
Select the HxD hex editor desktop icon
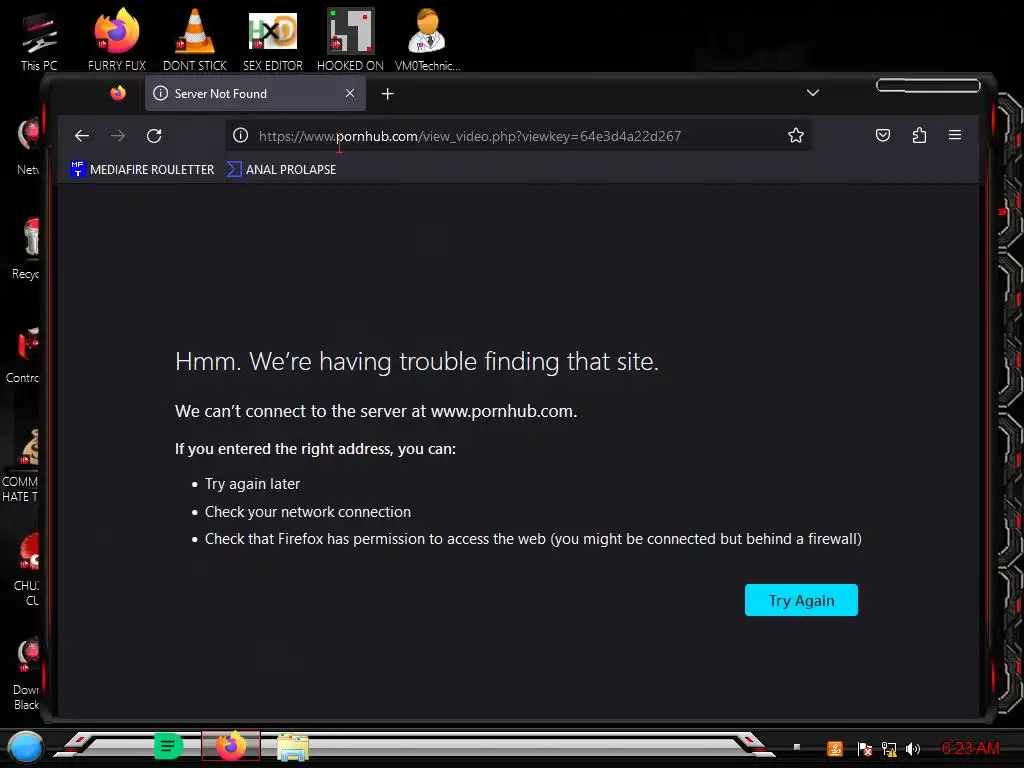tap(273, 40)
